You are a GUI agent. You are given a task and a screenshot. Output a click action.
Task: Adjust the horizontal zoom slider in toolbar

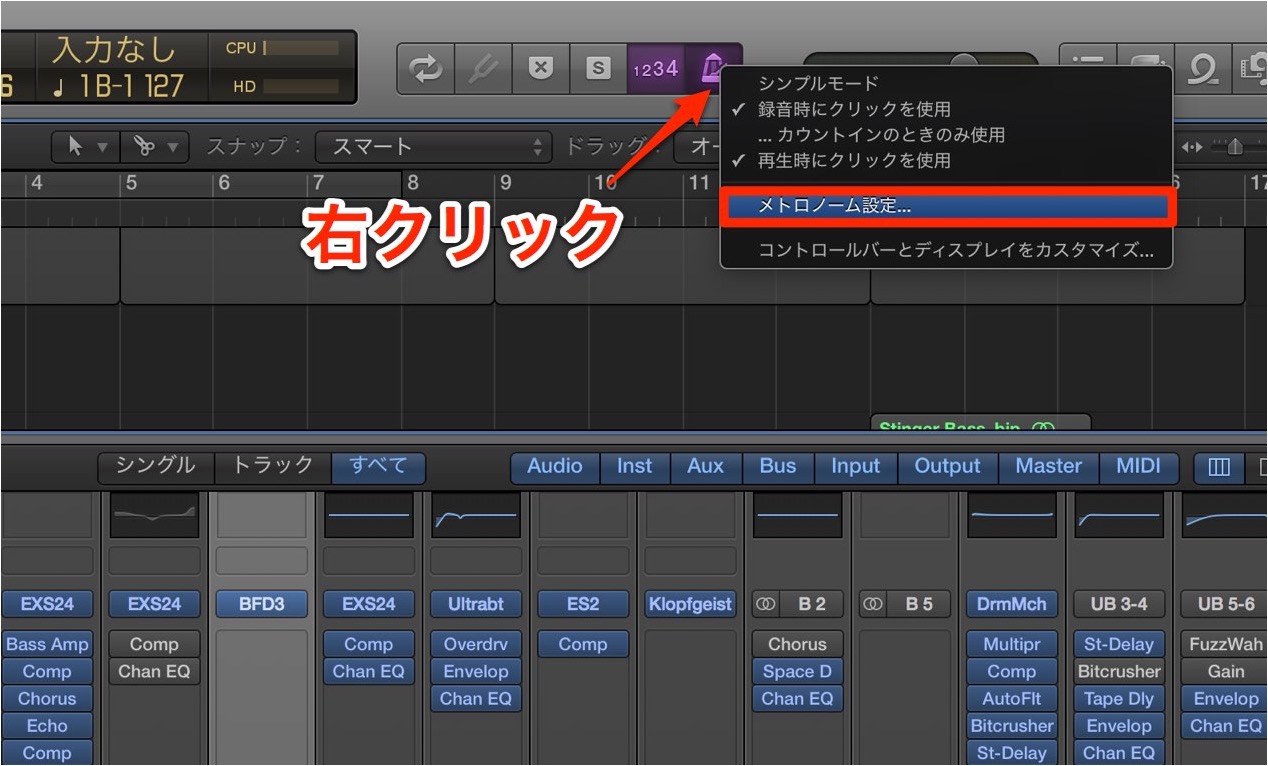click(1236, 147)
